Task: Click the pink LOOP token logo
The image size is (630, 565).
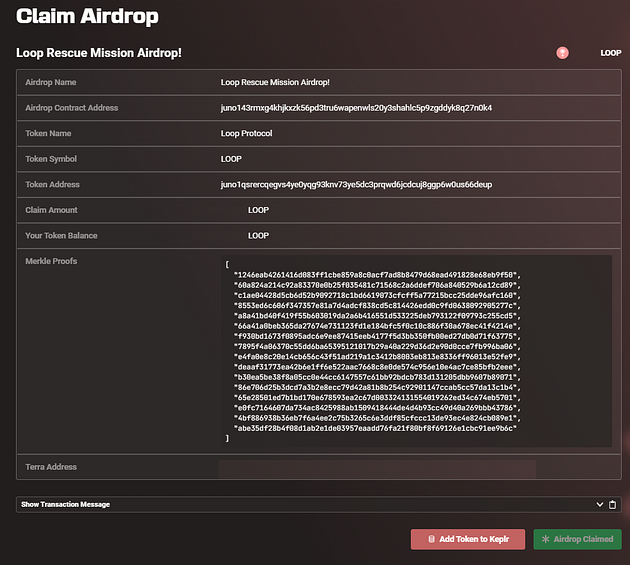Action: [x=562, y=53]
